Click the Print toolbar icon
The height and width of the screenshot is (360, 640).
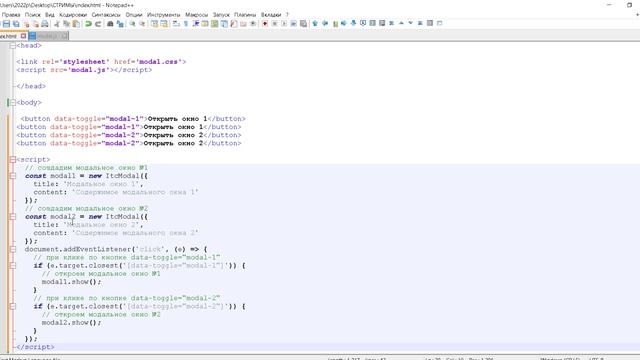coord(45,24)
